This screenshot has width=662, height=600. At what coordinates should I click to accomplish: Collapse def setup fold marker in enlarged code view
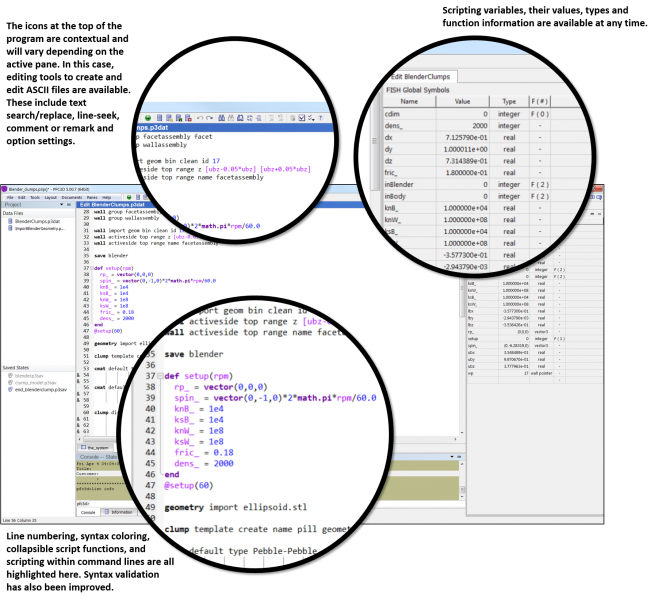tap(160, 376)
